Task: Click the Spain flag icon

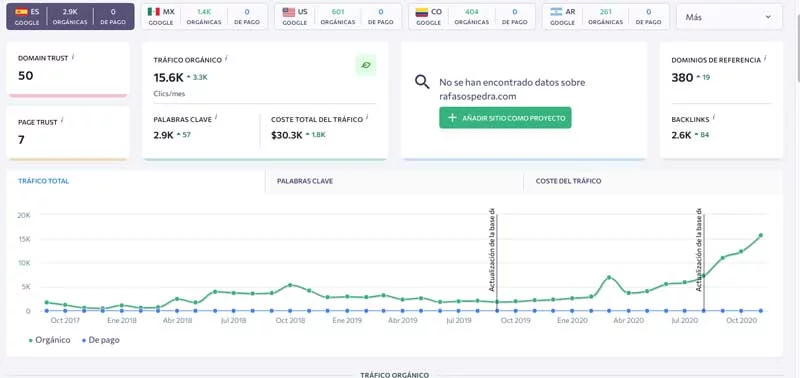Action: [x=21, y=12]
